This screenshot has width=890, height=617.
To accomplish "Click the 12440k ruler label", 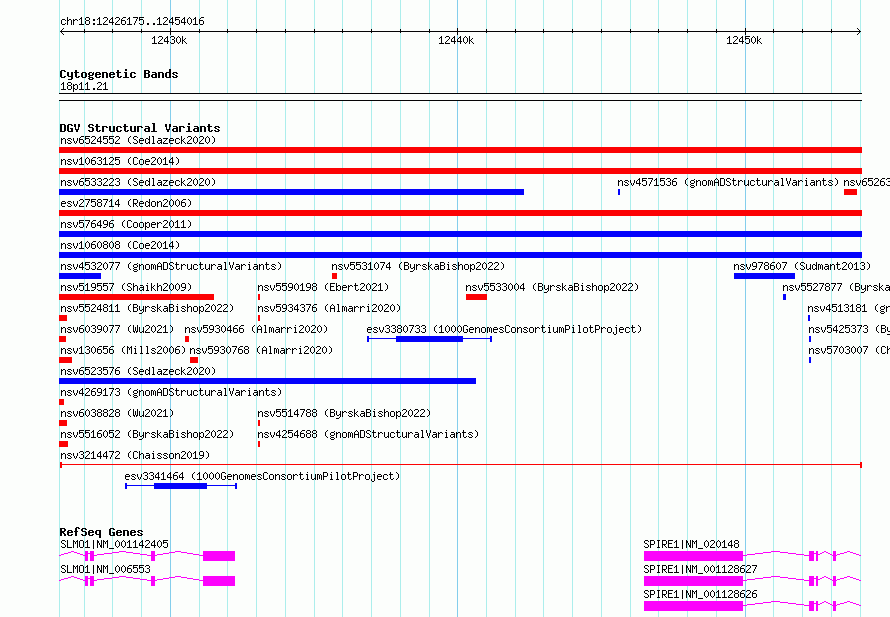I will pyautogui.click(x=456, y=40).
